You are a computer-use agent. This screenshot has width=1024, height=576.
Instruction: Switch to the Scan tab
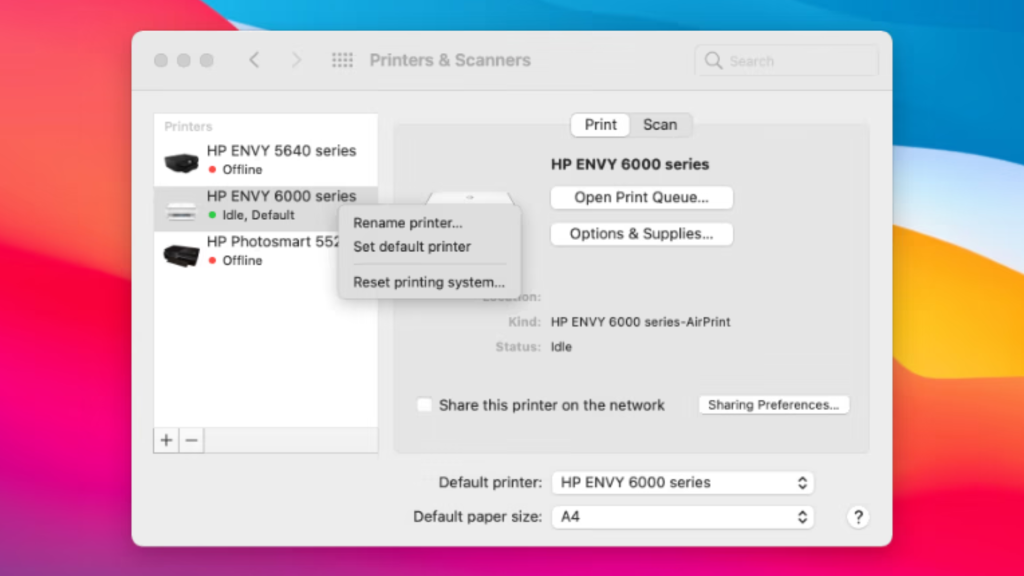(660, 125)
